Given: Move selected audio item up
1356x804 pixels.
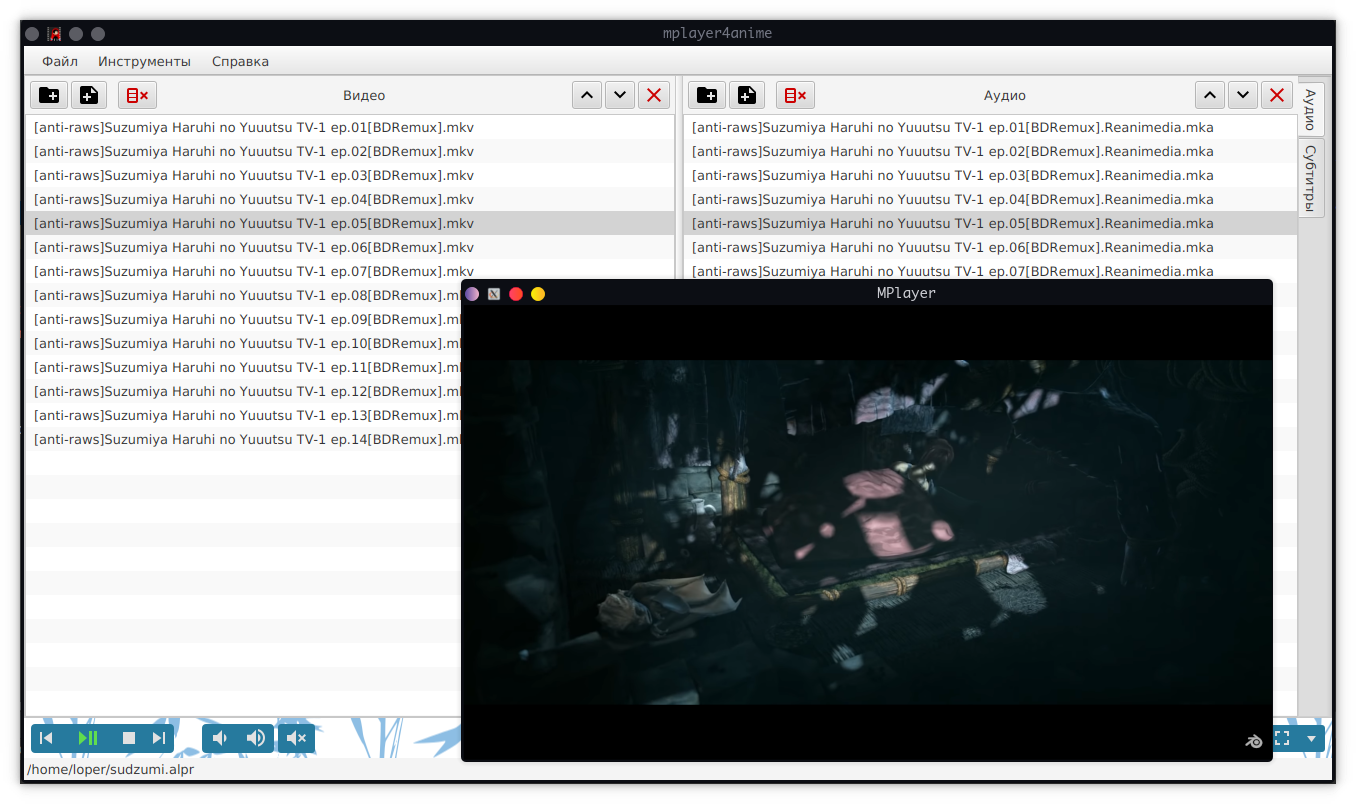Looking at the screenshot, I should coord(1210,95).
